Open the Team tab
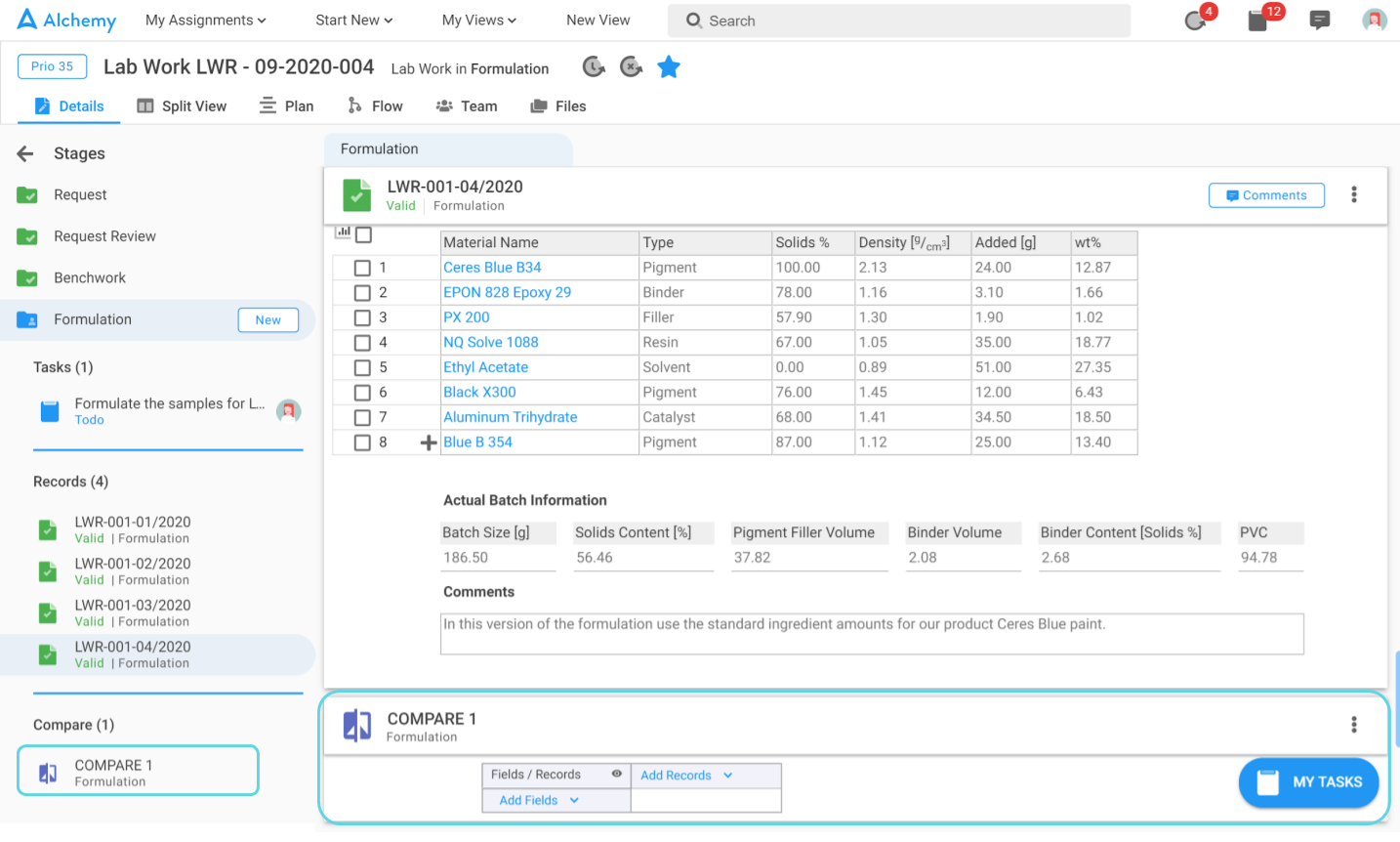 pos(467,106)
